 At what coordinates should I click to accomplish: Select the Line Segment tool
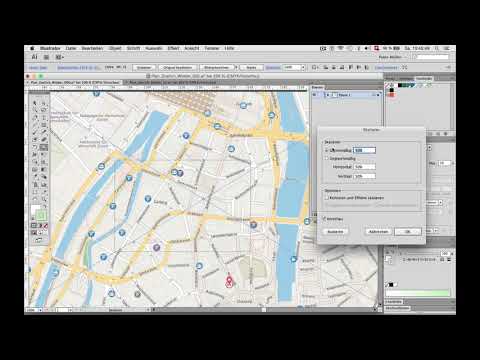click(35, 125)
